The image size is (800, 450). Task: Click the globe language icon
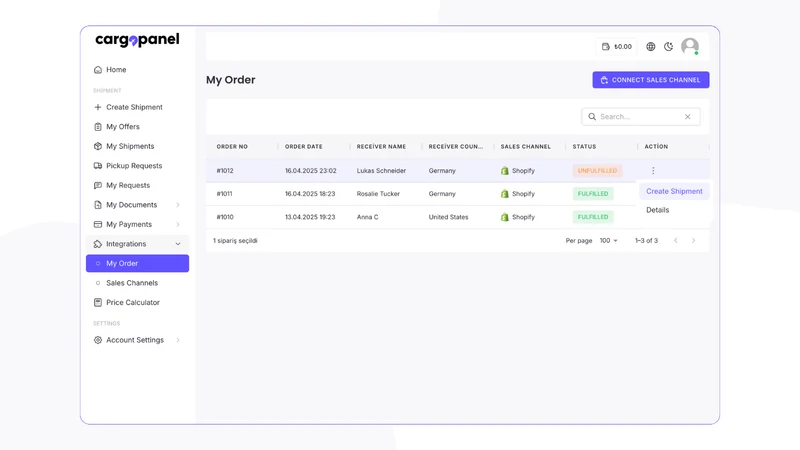pos(651,46)
